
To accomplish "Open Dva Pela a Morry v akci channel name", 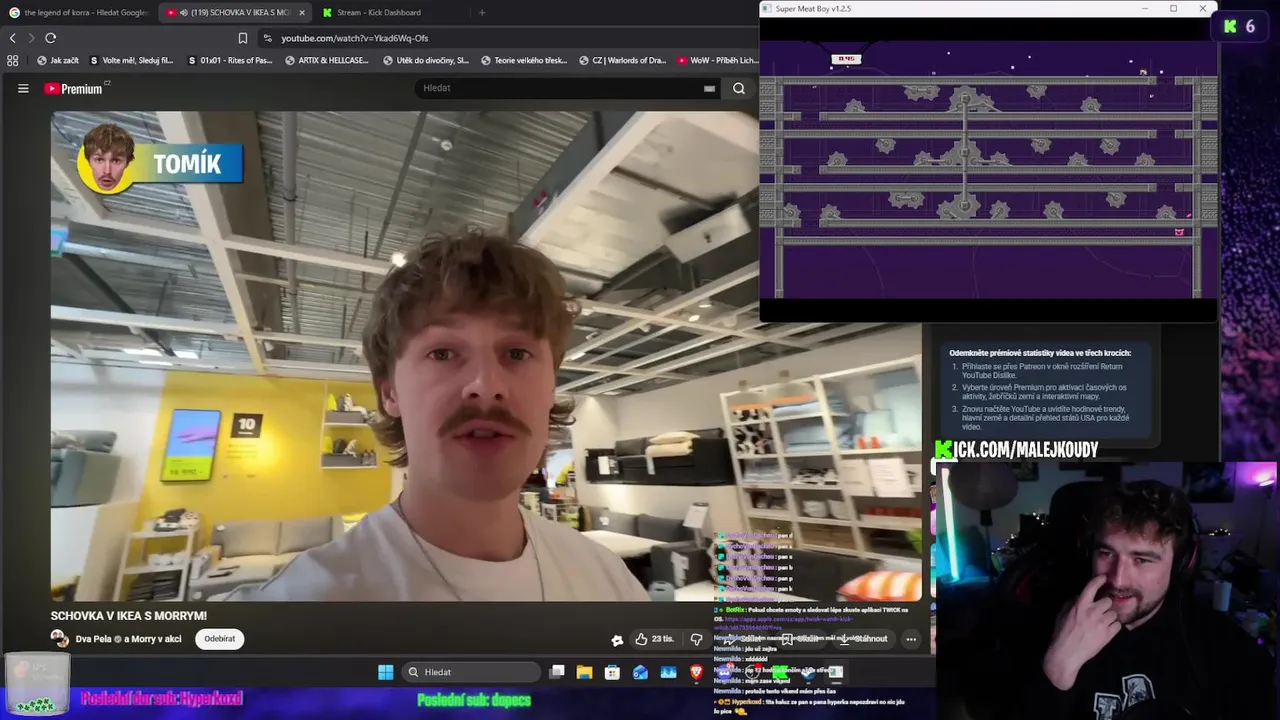I will [x=128, y=638].
